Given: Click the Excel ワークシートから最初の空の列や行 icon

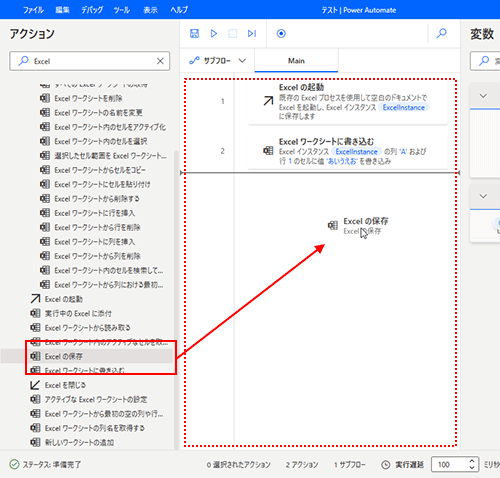Looking at the screenshot, I should coord(35,414).
